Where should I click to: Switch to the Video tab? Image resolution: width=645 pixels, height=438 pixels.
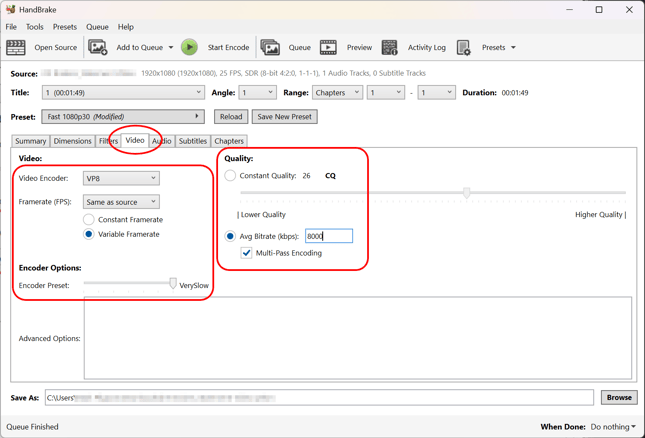pyautogui.click(x=135, y=140)
